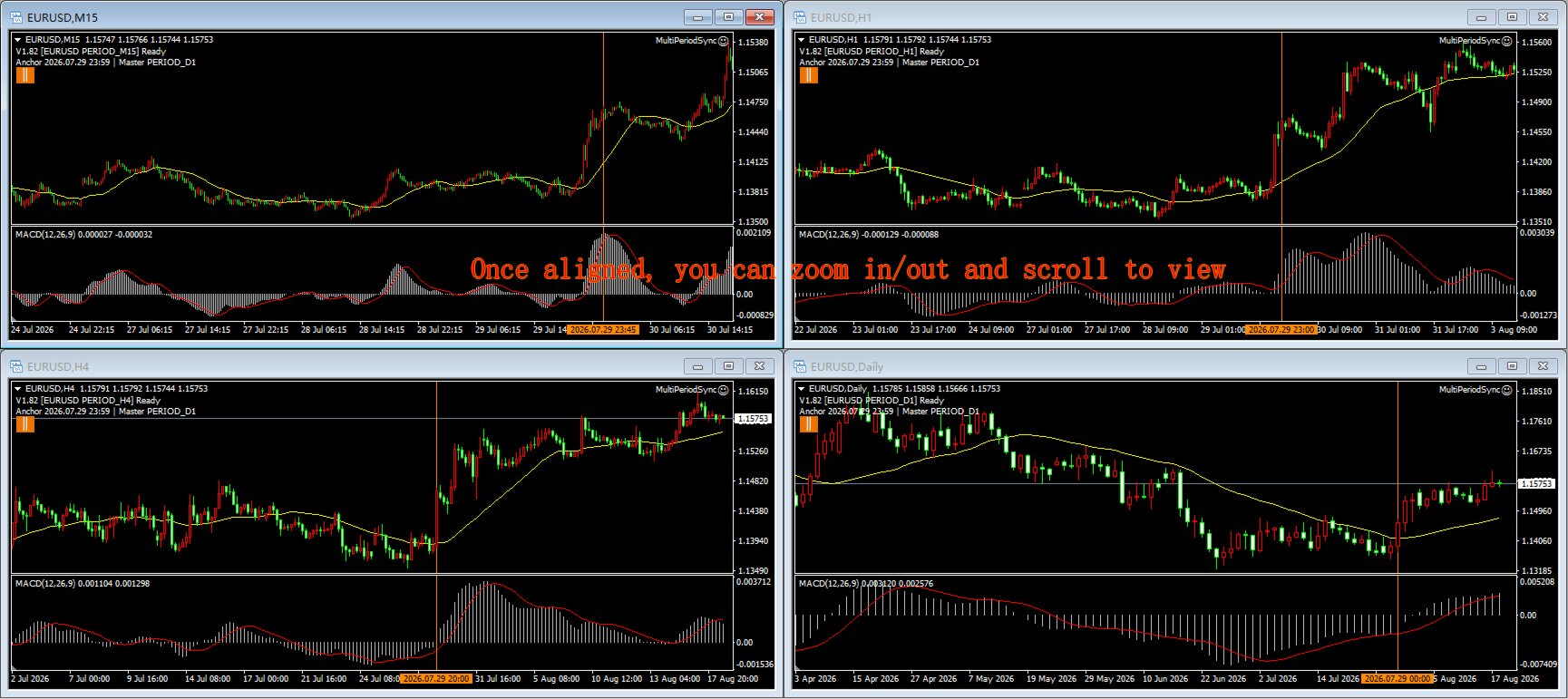Select the MACD(12,26,9) label in M15 chart

(x=45, y=235)
